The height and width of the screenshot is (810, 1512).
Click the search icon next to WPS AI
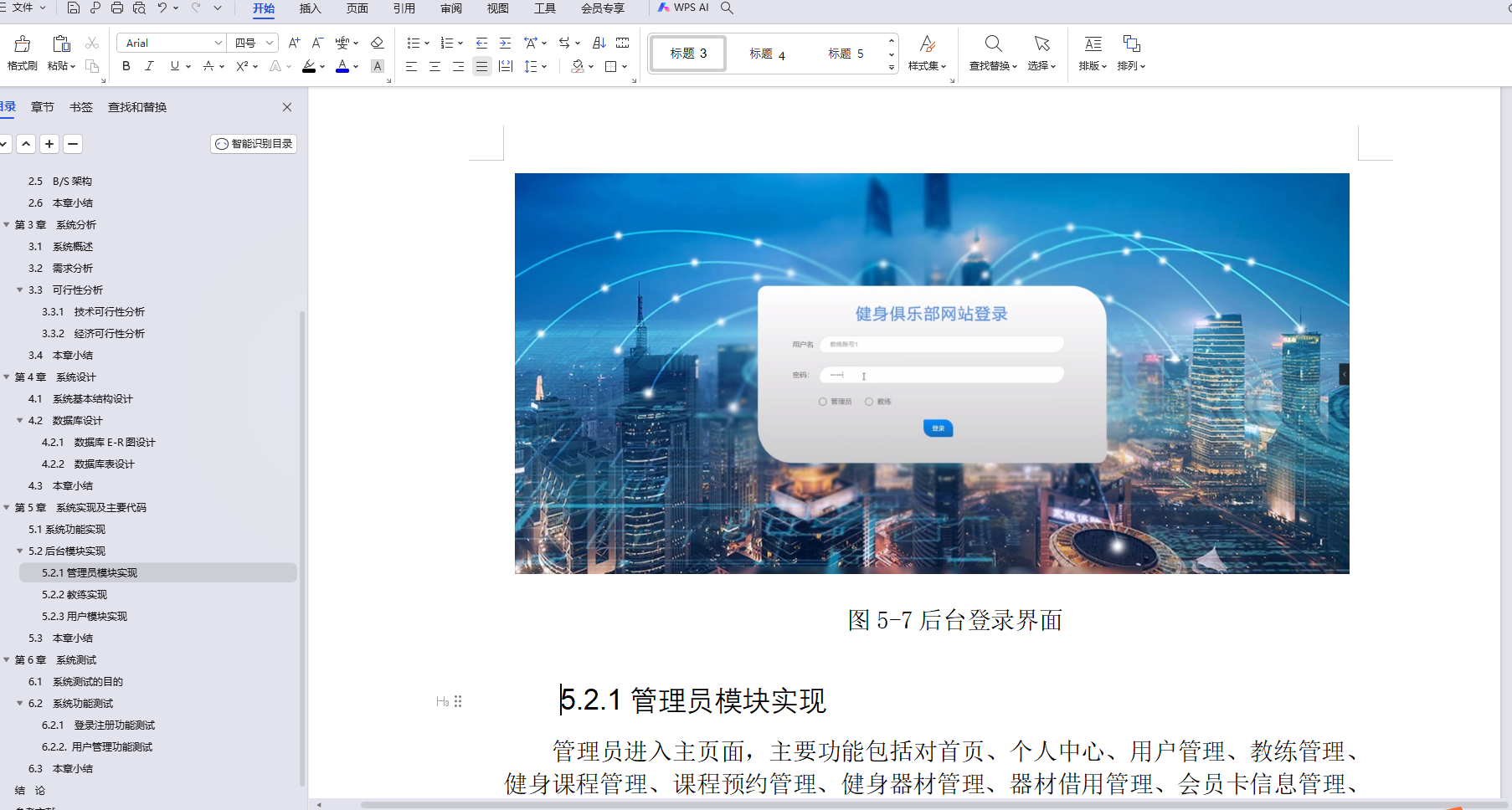727,8
